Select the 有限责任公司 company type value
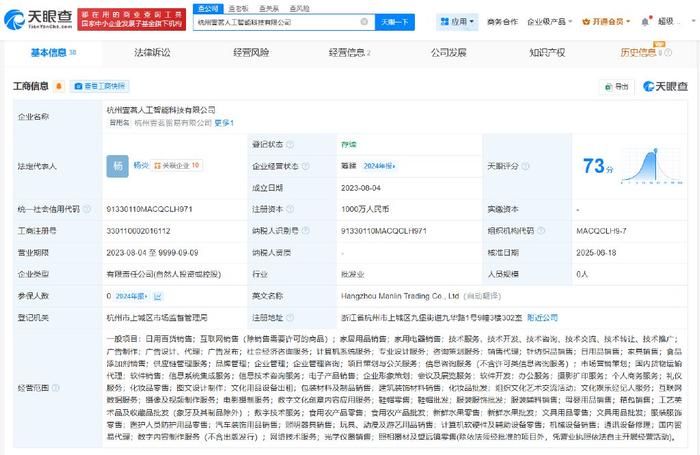The height and width of the screenshot is (455, 700). (163, 274)
